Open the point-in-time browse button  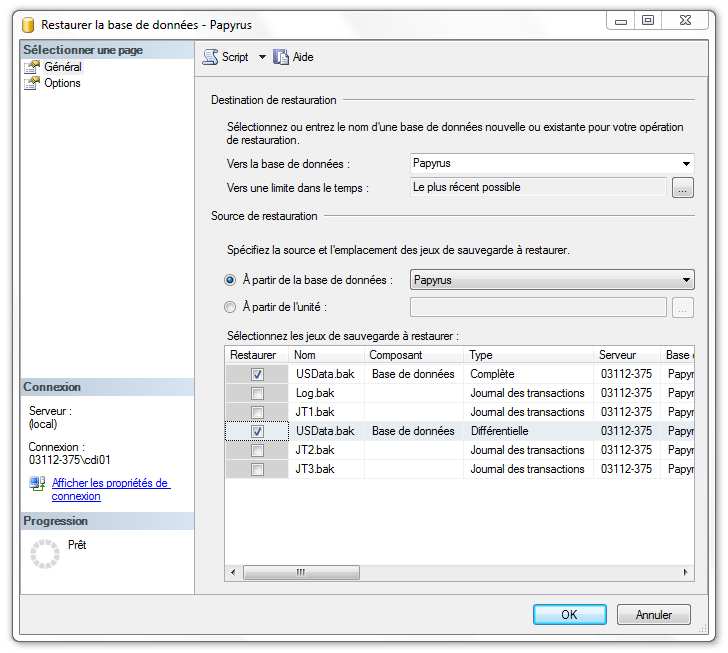coord(682,188)
